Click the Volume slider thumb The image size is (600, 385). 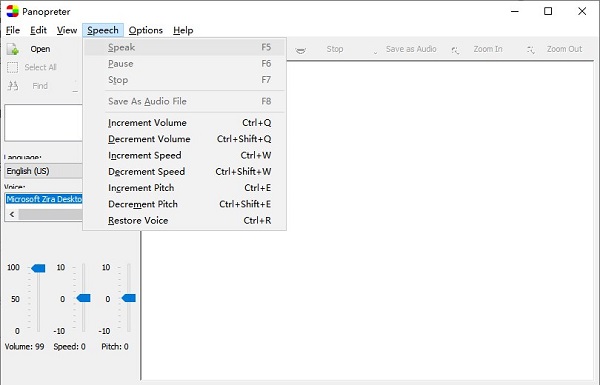point(38,268)
